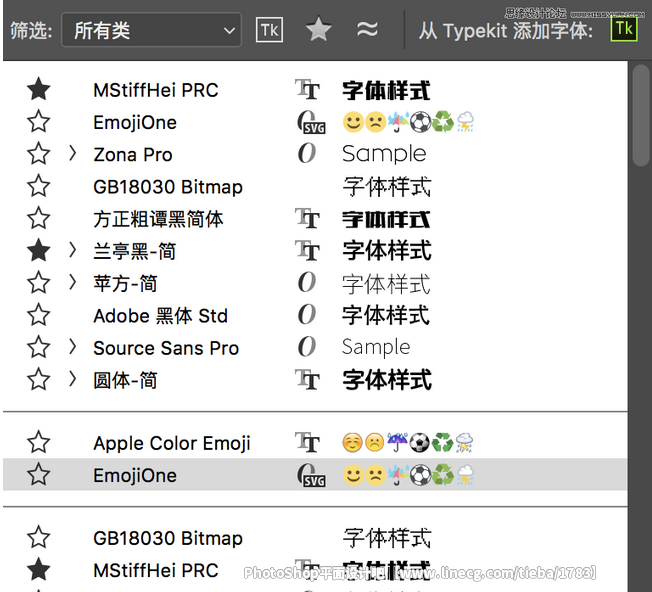Favorite the highlighted EmojiOne font
652x592 pixels.
click(39, 474)
